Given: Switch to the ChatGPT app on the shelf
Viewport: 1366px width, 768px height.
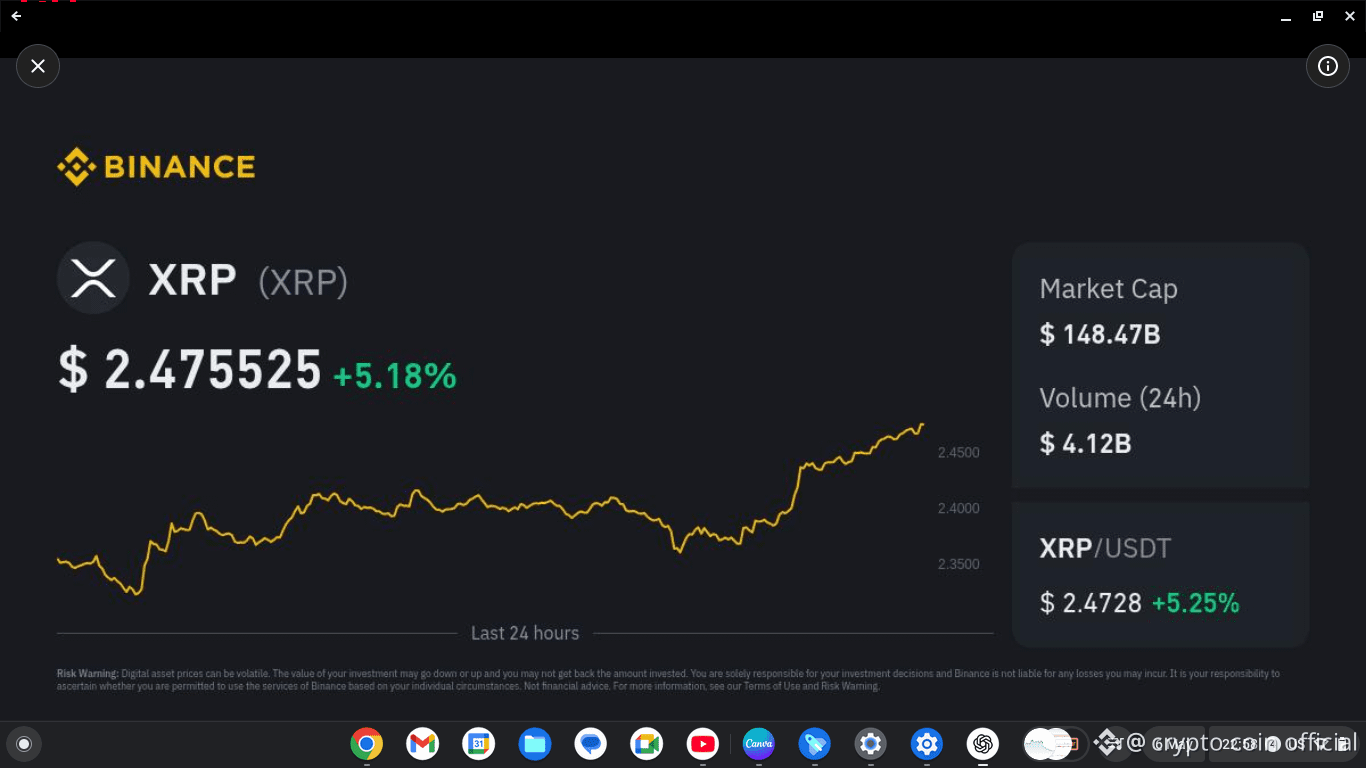Looking at the screenshot, I should 983,744.
